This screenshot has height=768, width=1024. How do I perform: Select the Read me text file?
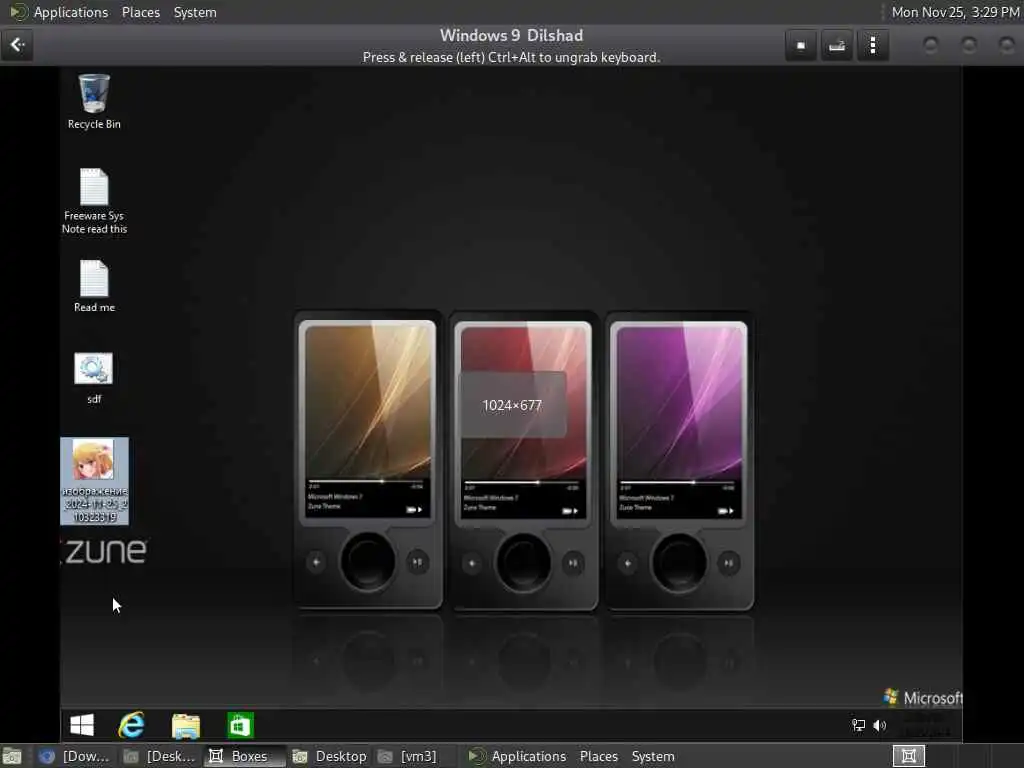pyautogui.click(x=94, y=286)
